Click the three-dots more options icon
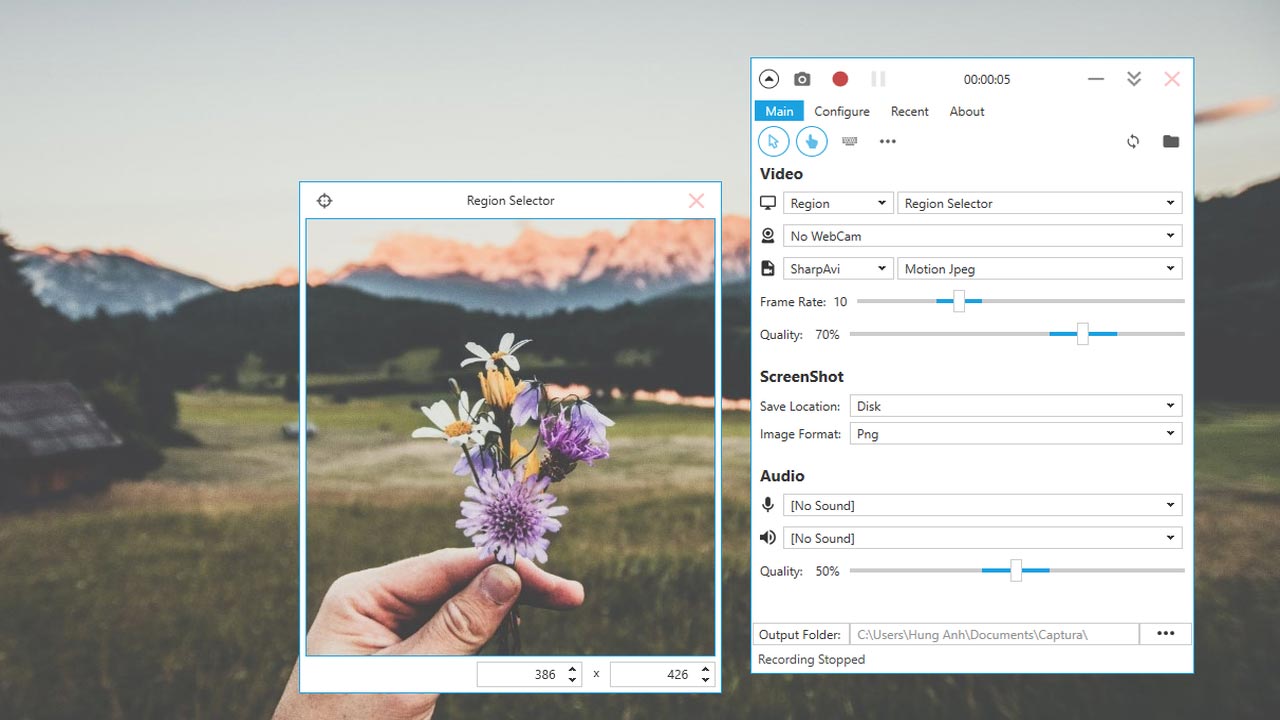Viewport: 1280px width, 720px height. [x=887, y=142]
